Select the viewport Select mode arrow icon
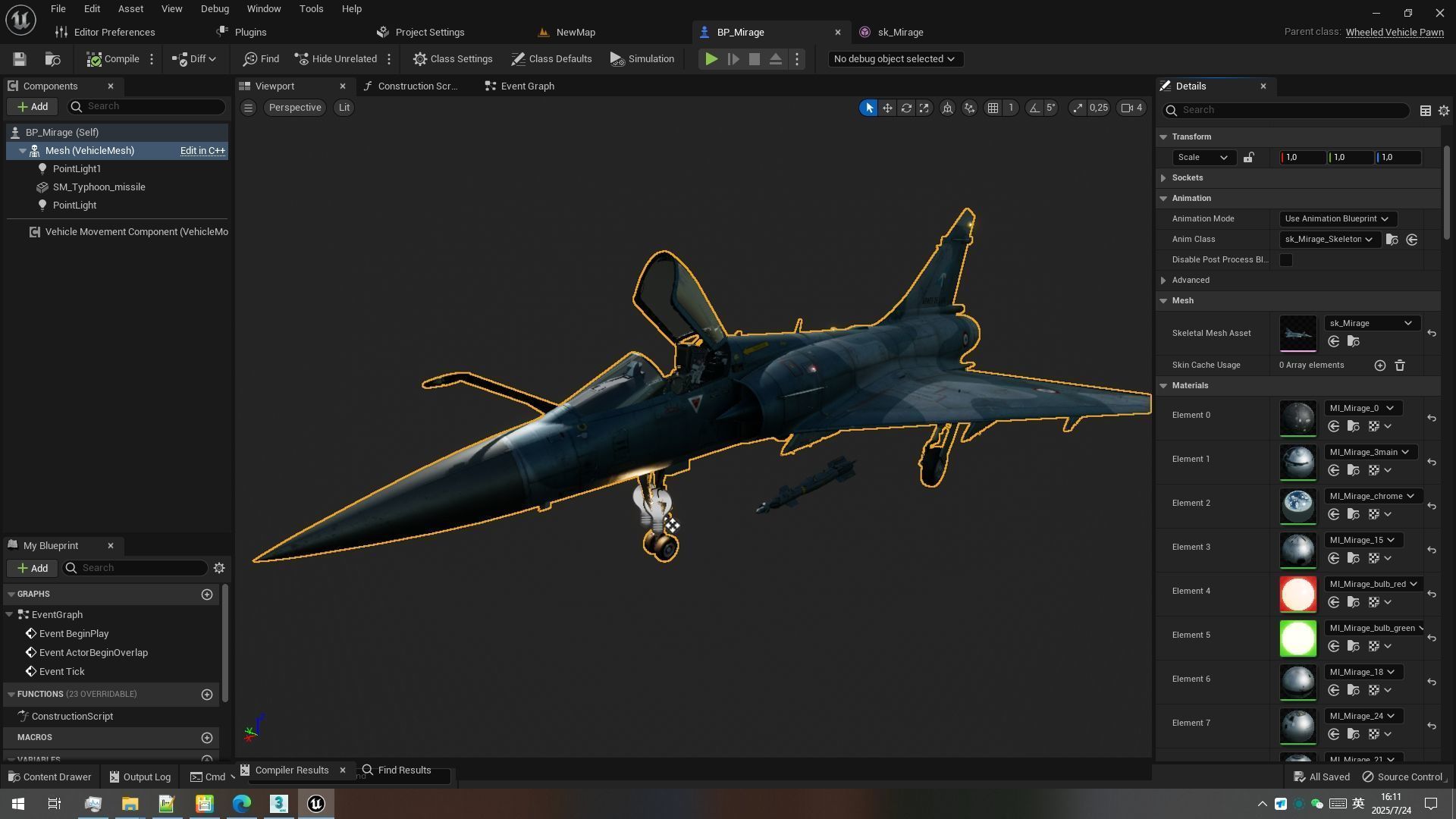 click(x=869, y=108)
